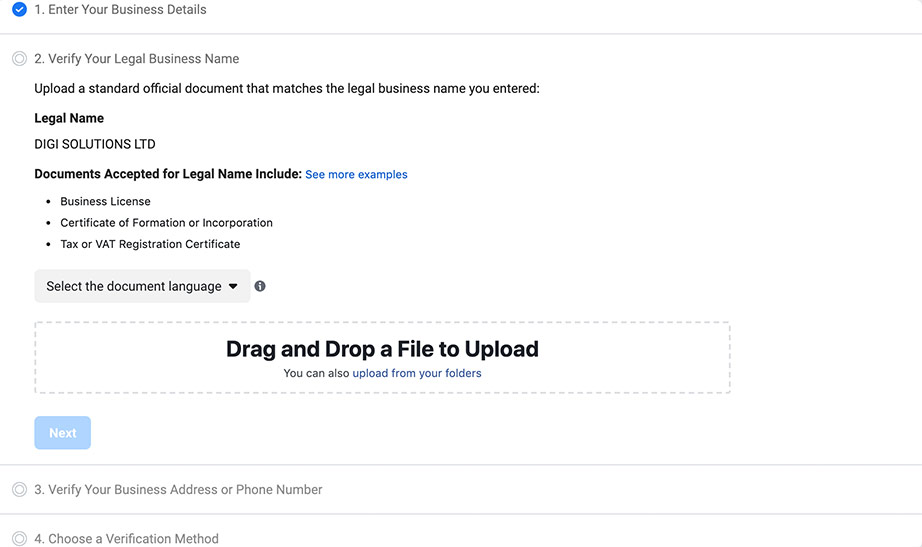
Task: Click the upload instruction sentence under step 2
Action: (x=287, y=89)
